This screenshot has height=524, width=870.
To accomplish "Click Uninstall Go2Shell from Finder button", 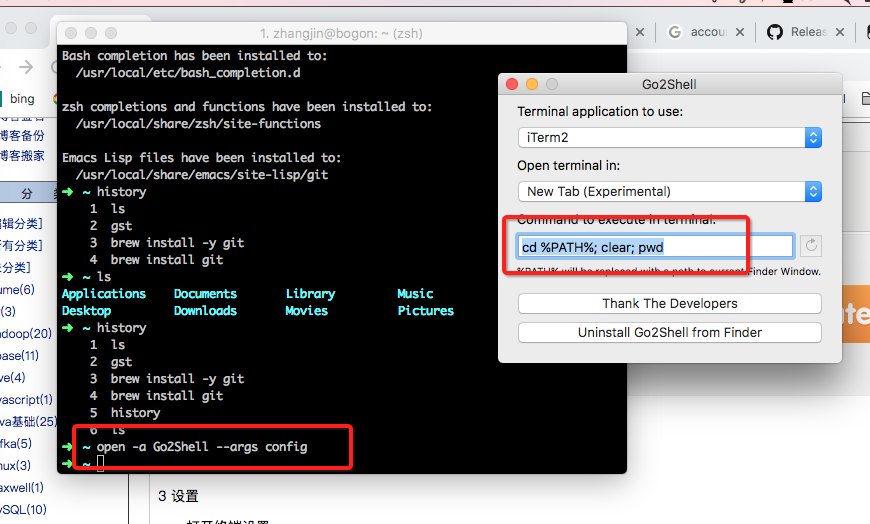I will [670, 332].
